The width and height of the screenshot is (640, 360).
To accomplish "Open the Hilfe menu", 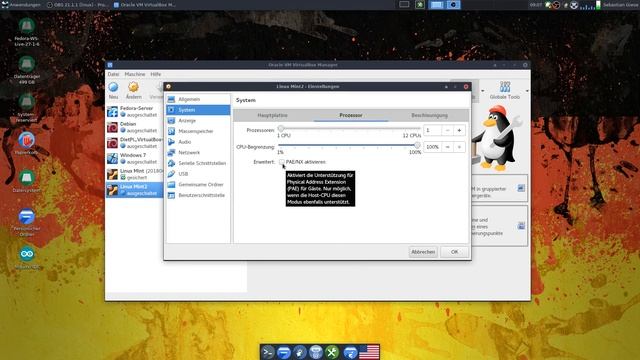I will coord(156,74).
